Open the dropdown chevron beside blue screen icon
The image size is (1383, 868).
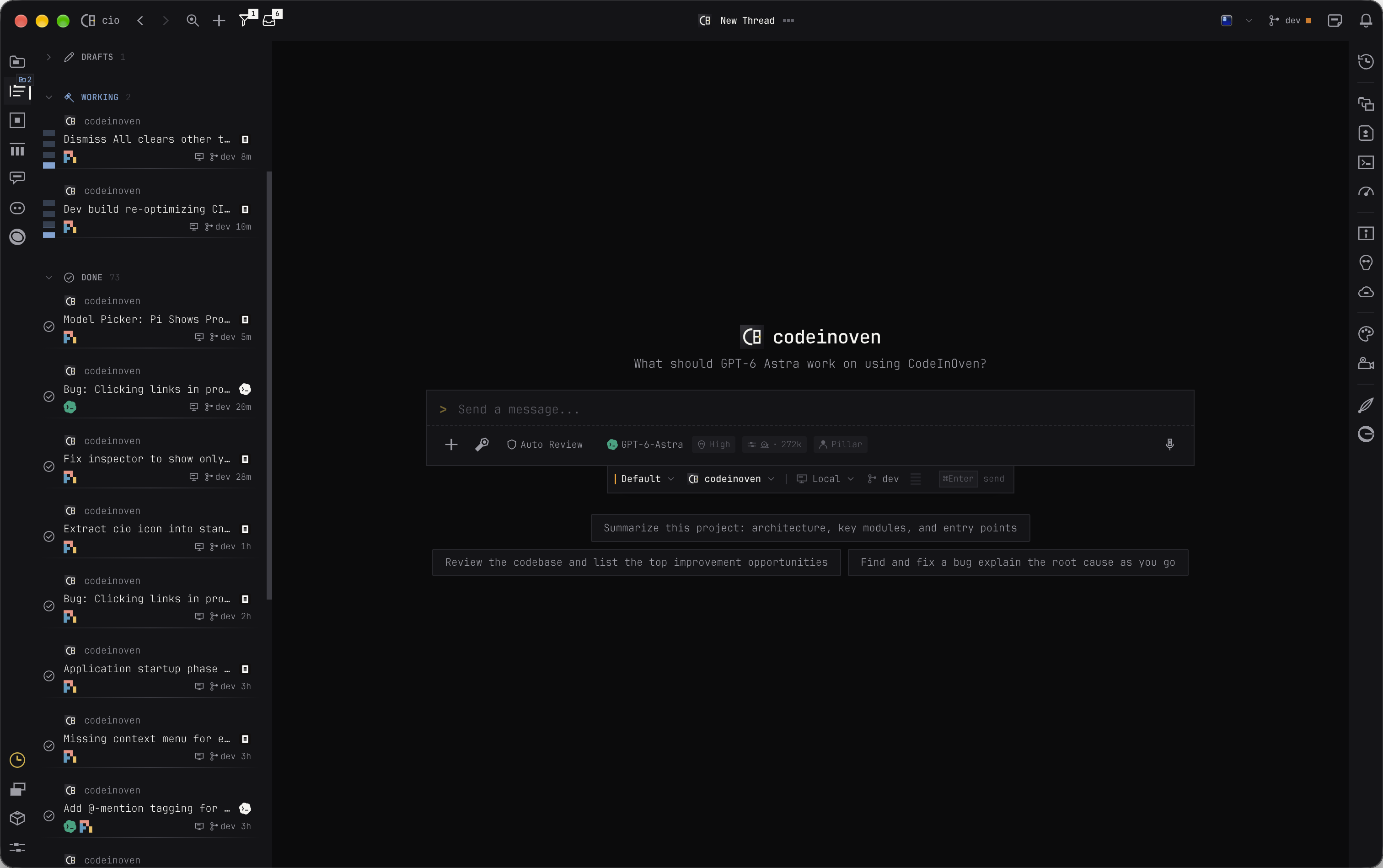point(1249,21)
